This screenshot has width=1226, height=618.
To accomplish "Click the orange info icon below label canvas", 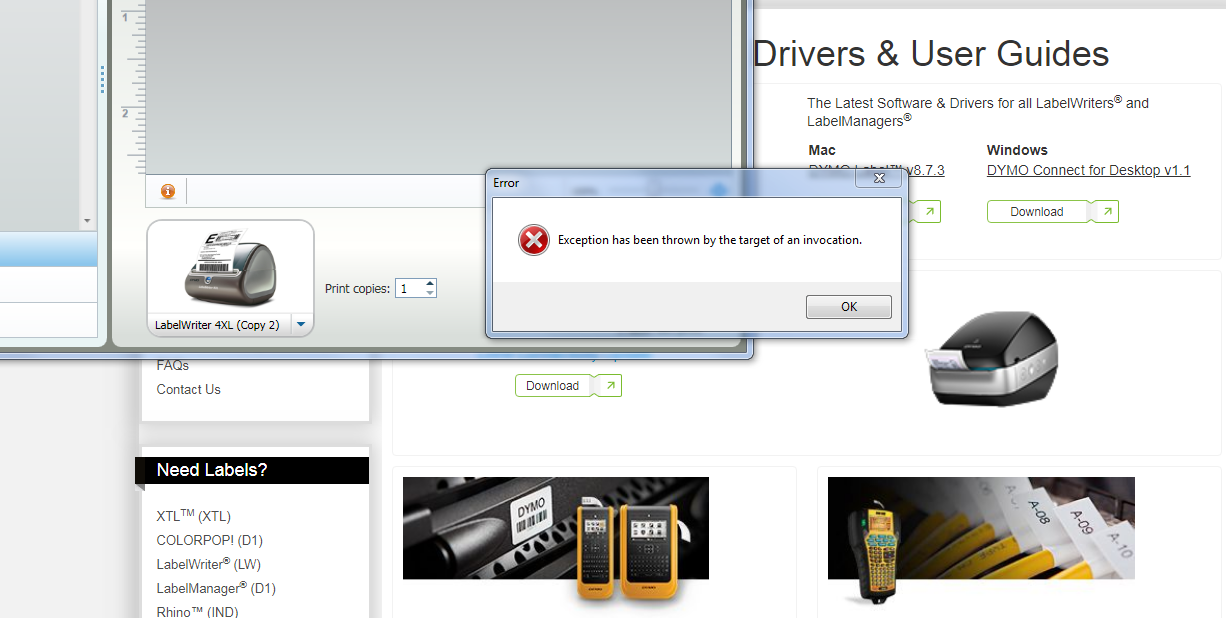I will click(168, 191).
